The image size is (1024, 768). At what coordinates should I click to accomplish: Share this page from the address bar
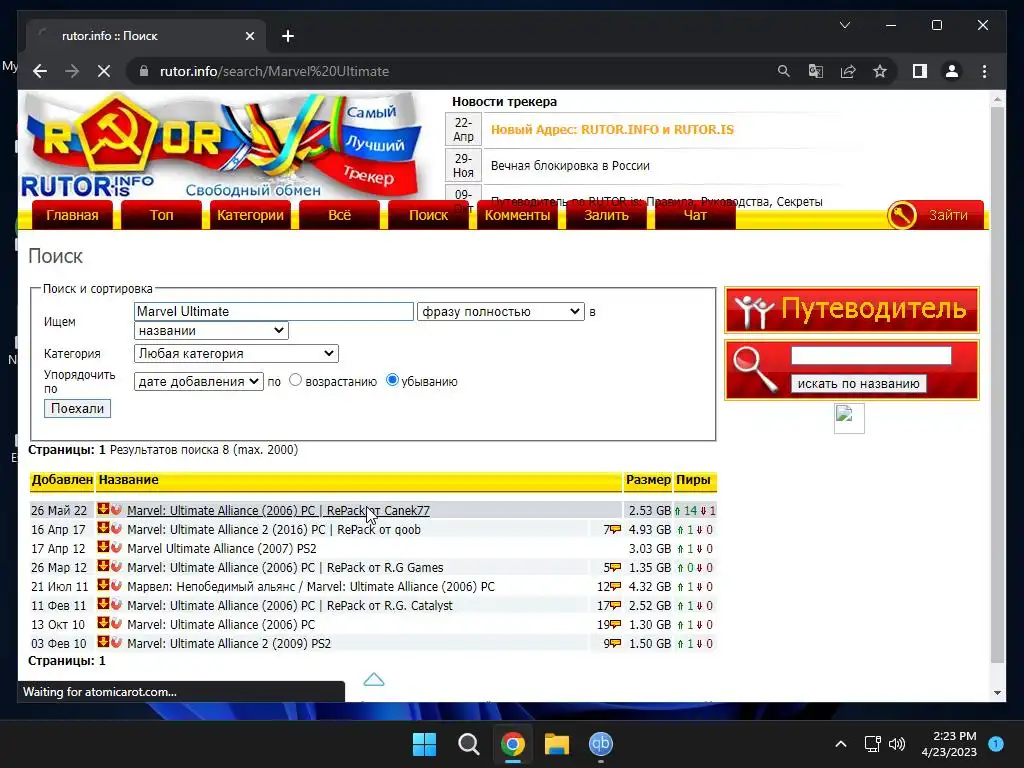click(848, 71)
